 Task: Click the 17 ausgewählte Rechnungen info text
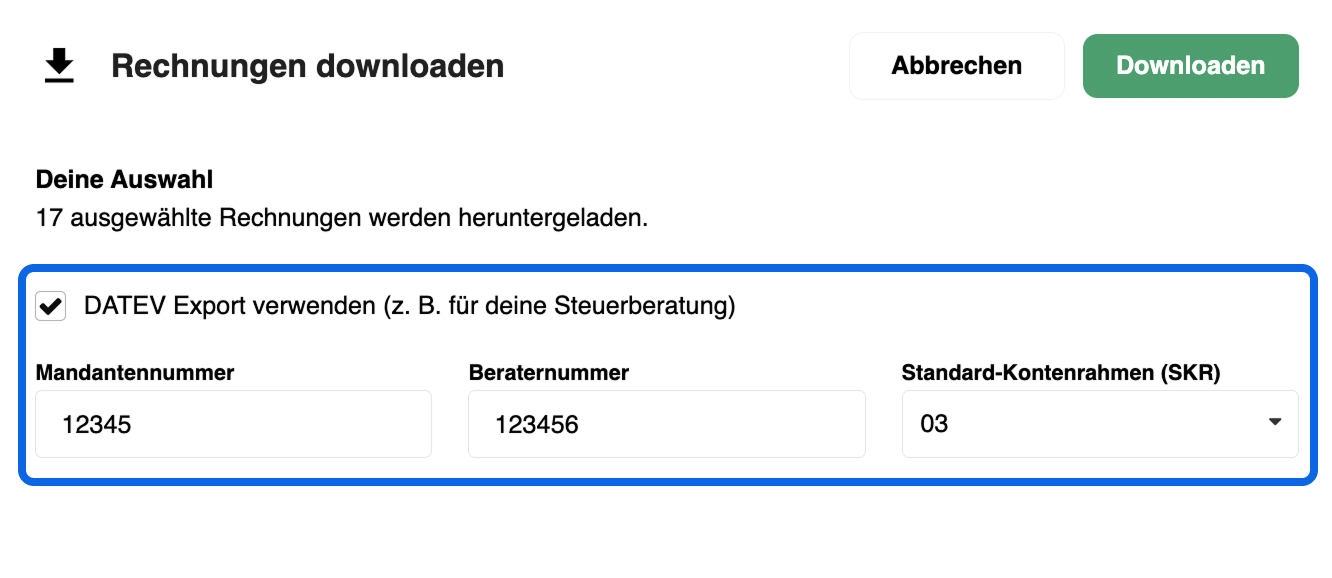342,217
